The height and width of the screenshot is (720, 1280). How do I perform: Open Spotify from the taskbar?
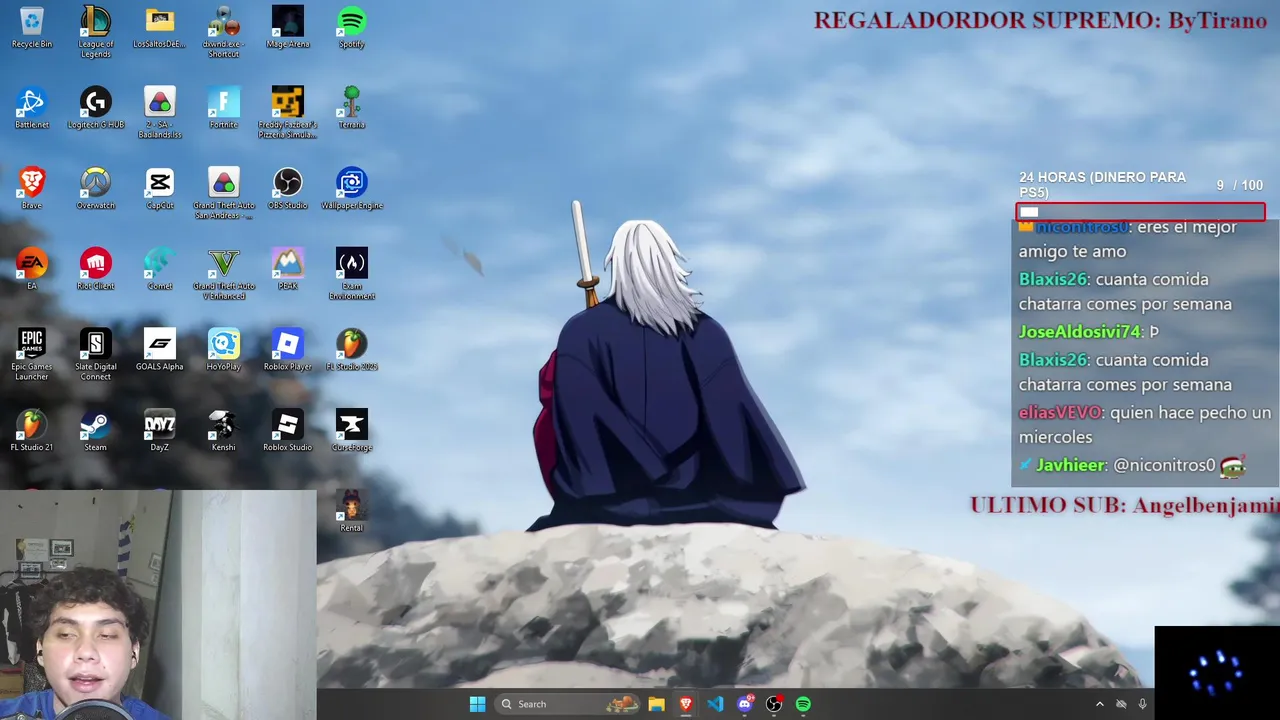pyautogui.click(x=803, y=704)
